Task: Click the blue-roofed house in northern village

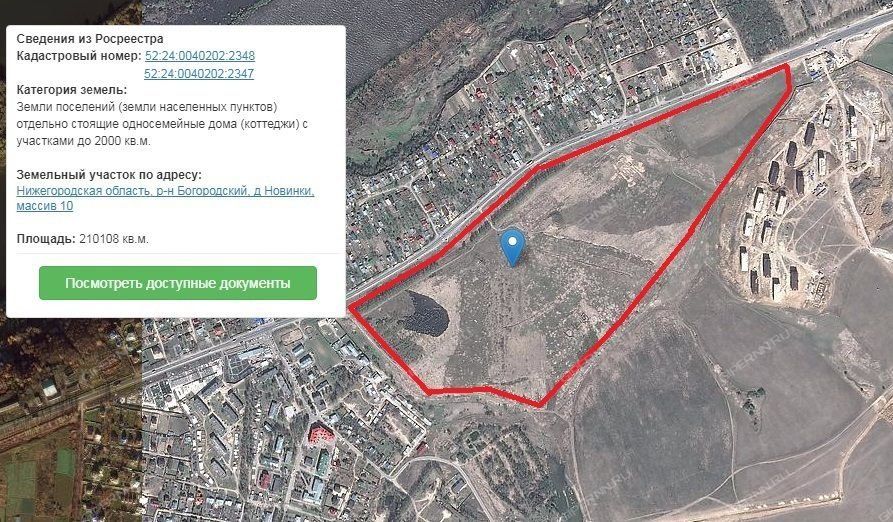Action: point(431,152)
